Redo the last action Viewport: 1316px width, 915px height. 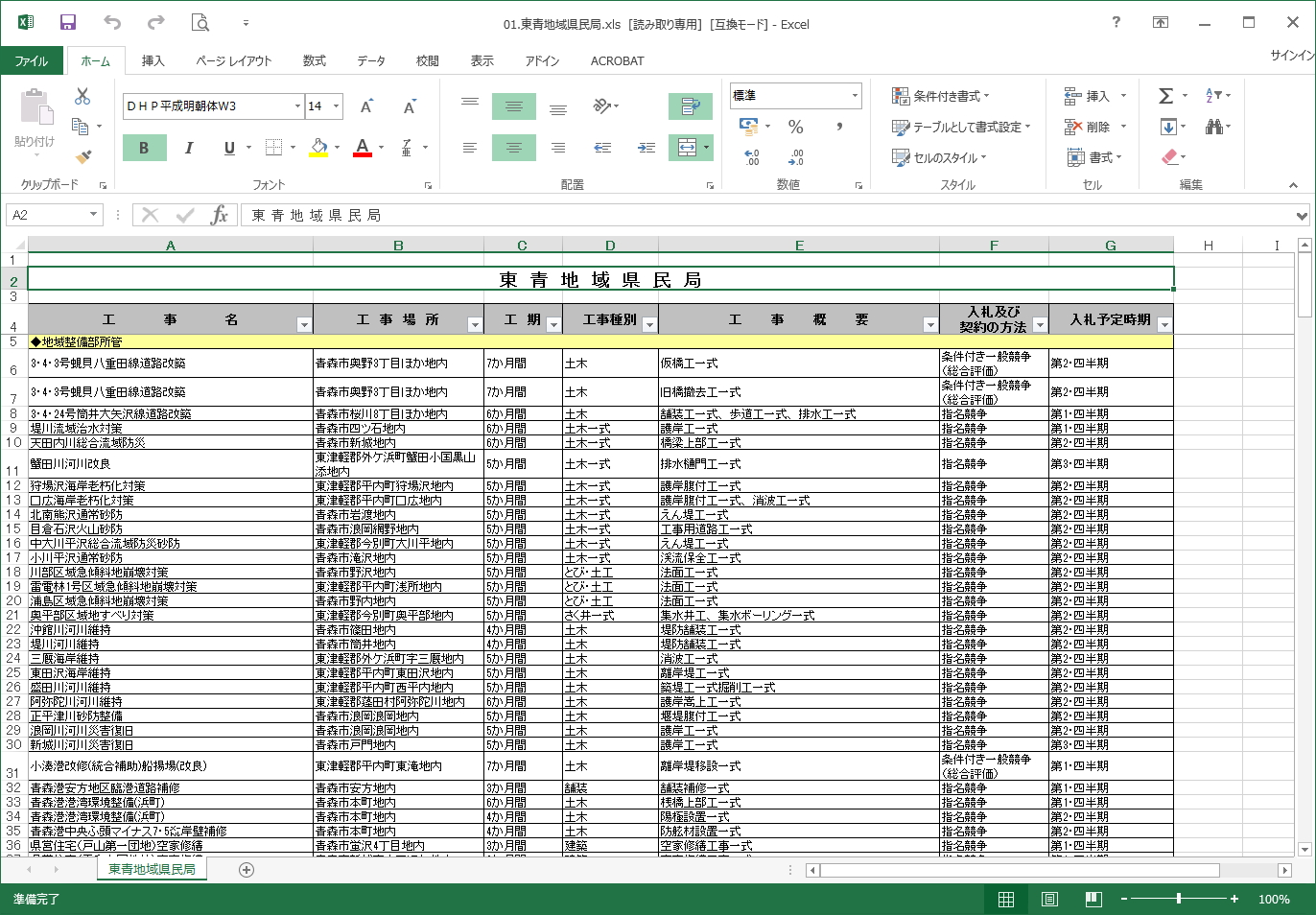pos(155,23)
